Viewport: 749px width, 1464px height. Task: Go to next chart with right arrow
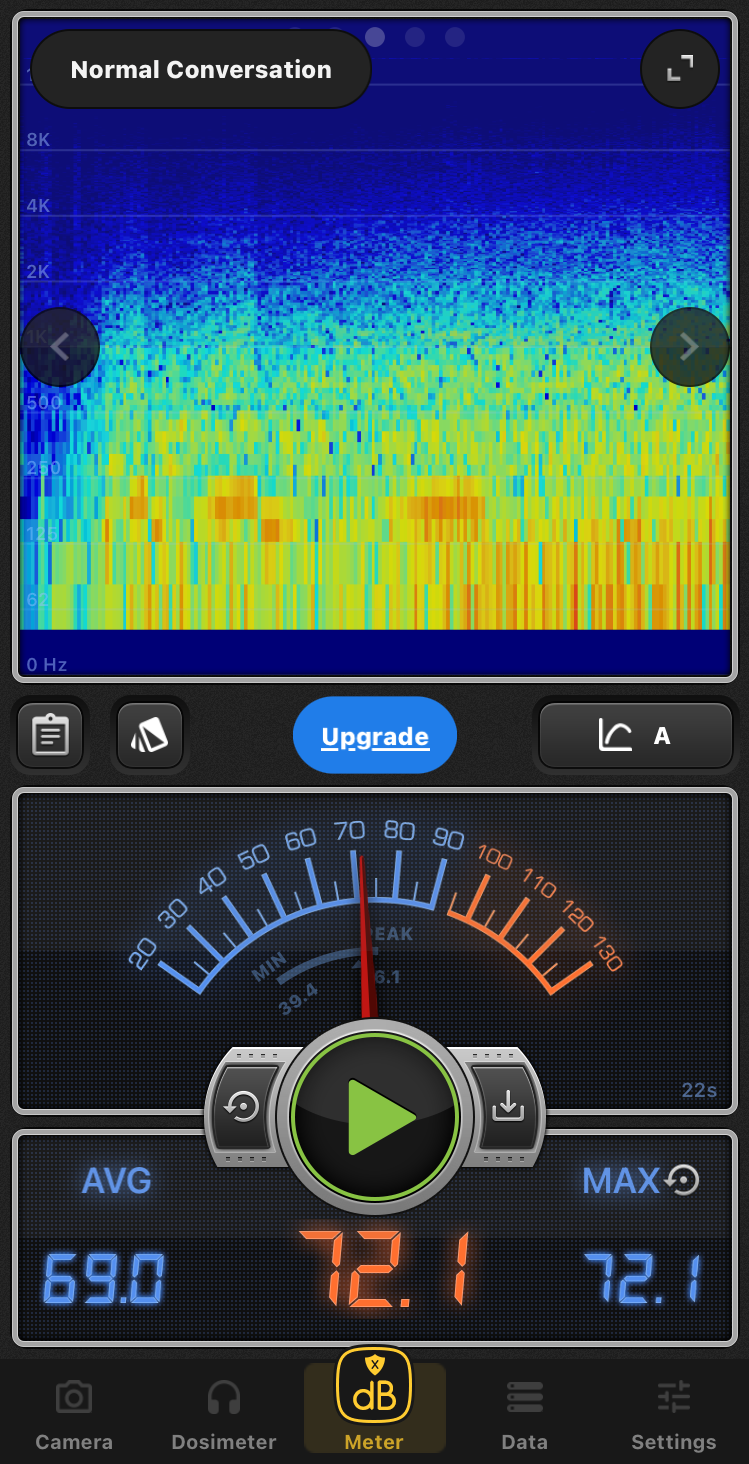pos(689,347)
